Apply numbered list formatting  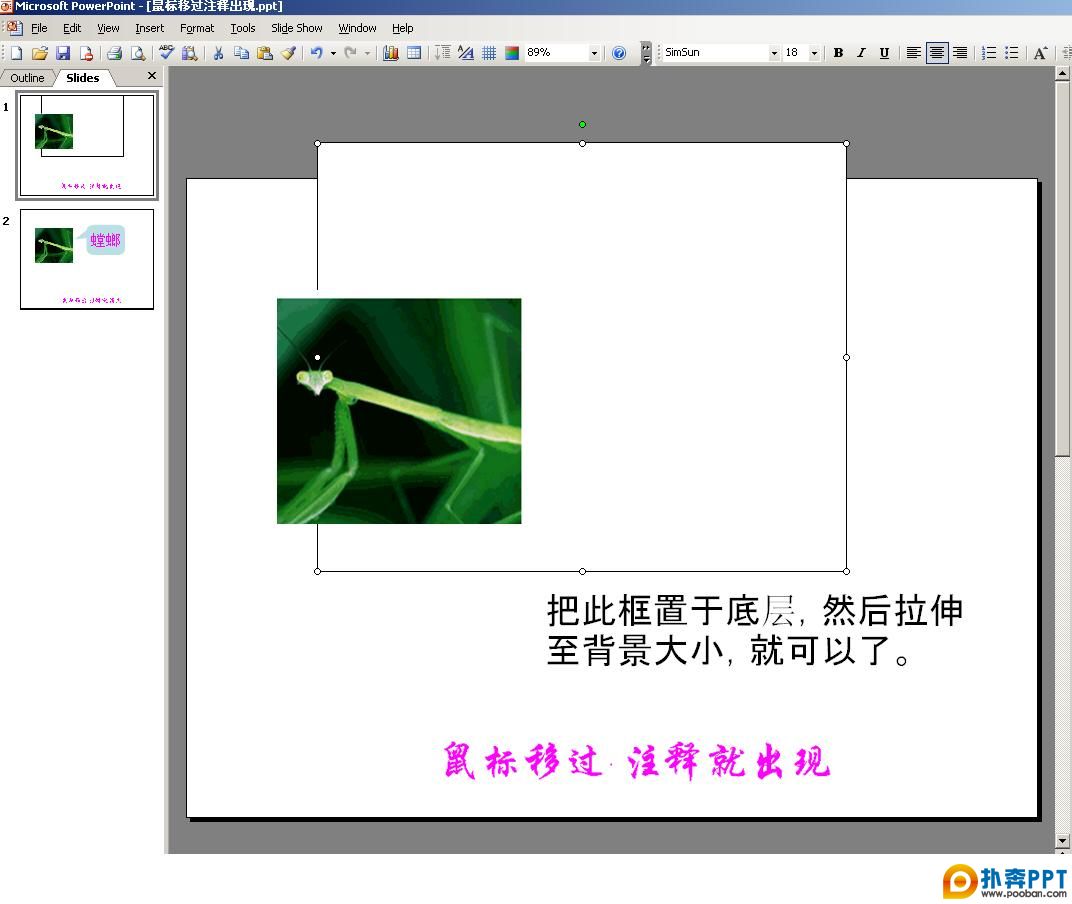point(989,53)
